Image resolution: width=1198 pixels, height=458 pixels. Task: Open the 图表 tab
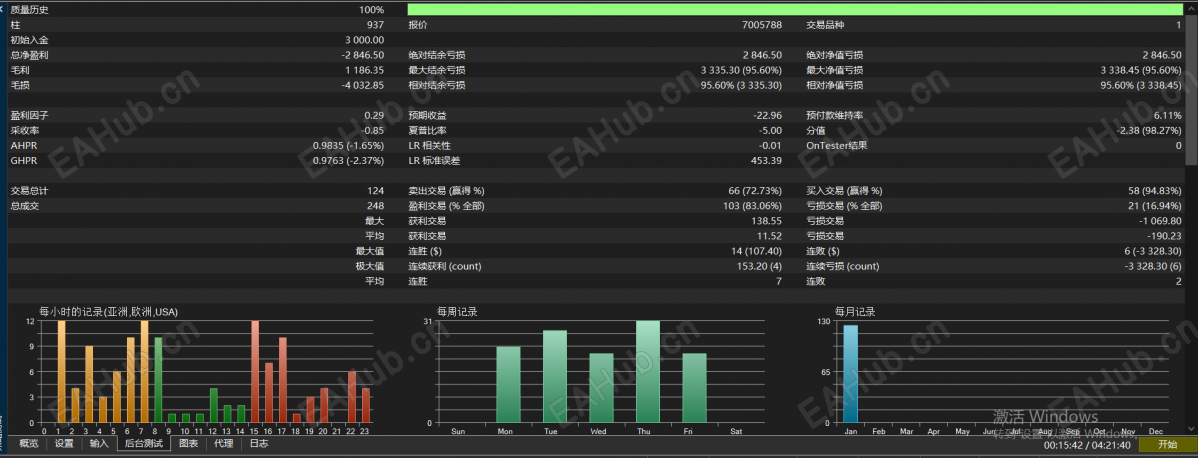[x=188, y=443]
